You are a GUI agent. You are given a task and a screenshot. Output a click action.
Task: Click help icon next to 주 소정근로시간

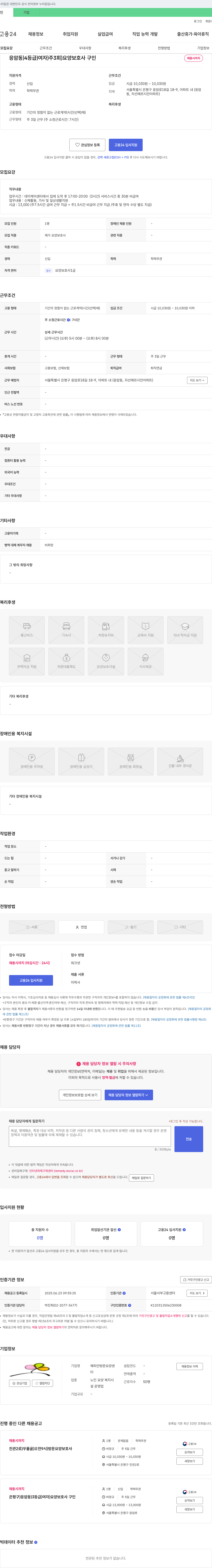[x=69, y=319]
